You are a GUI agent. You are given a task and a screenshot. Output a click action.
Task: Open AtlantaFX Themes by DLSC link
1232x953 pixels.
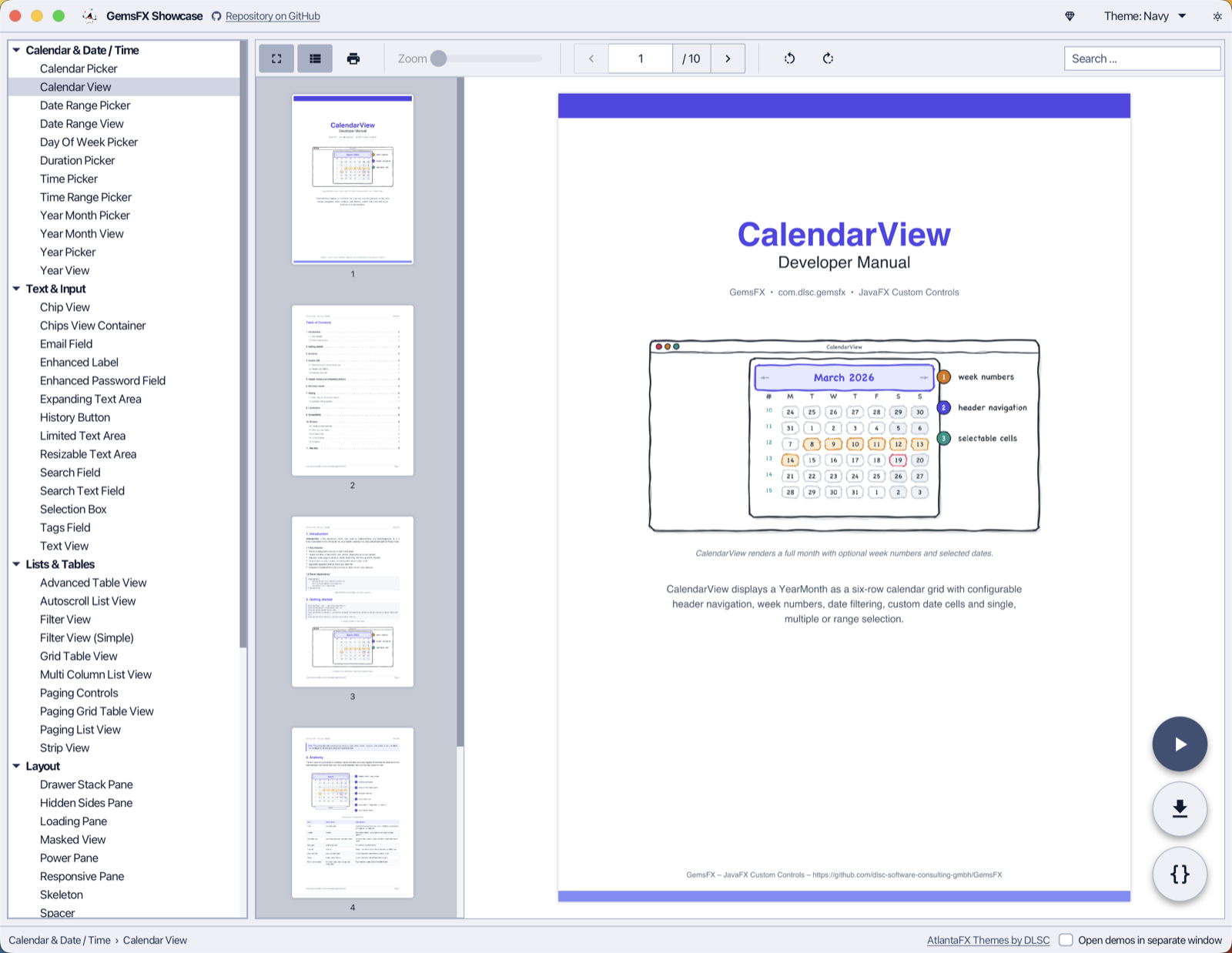pos(988,940)
